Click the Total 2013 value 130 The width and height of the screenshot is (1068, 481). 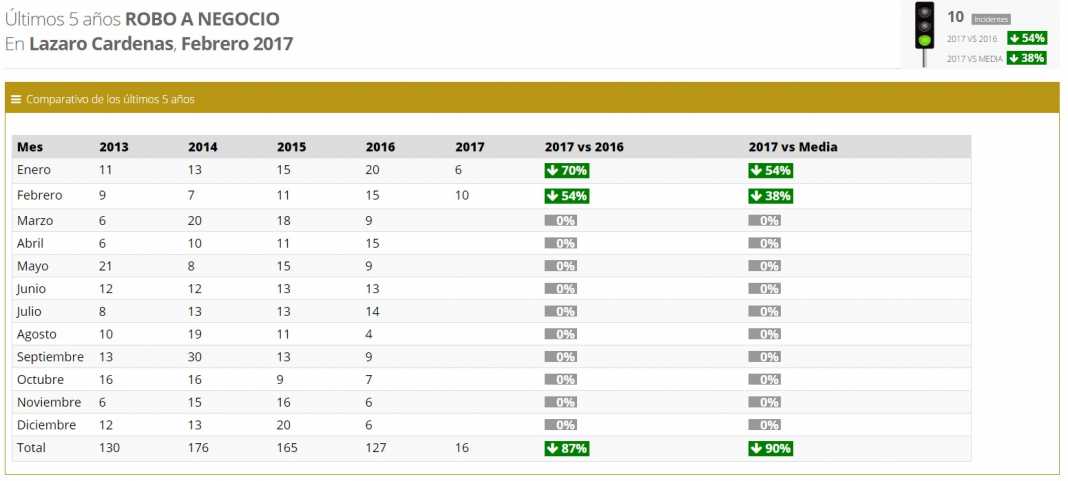coord(110,448)
